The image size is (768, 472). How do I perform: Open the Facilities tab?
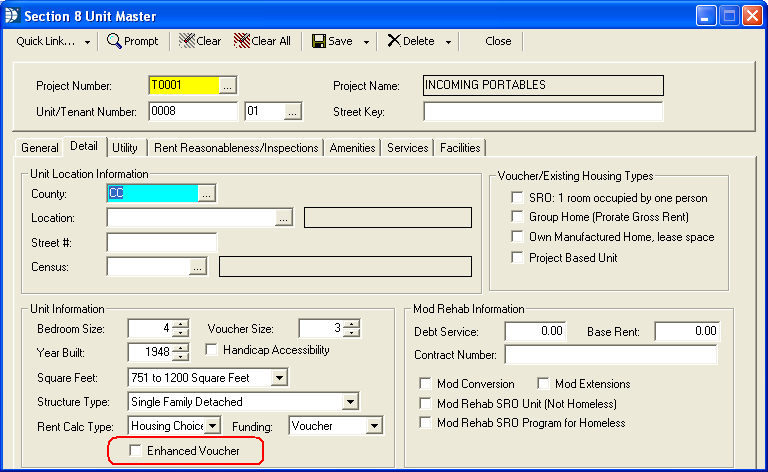(460, 148)
